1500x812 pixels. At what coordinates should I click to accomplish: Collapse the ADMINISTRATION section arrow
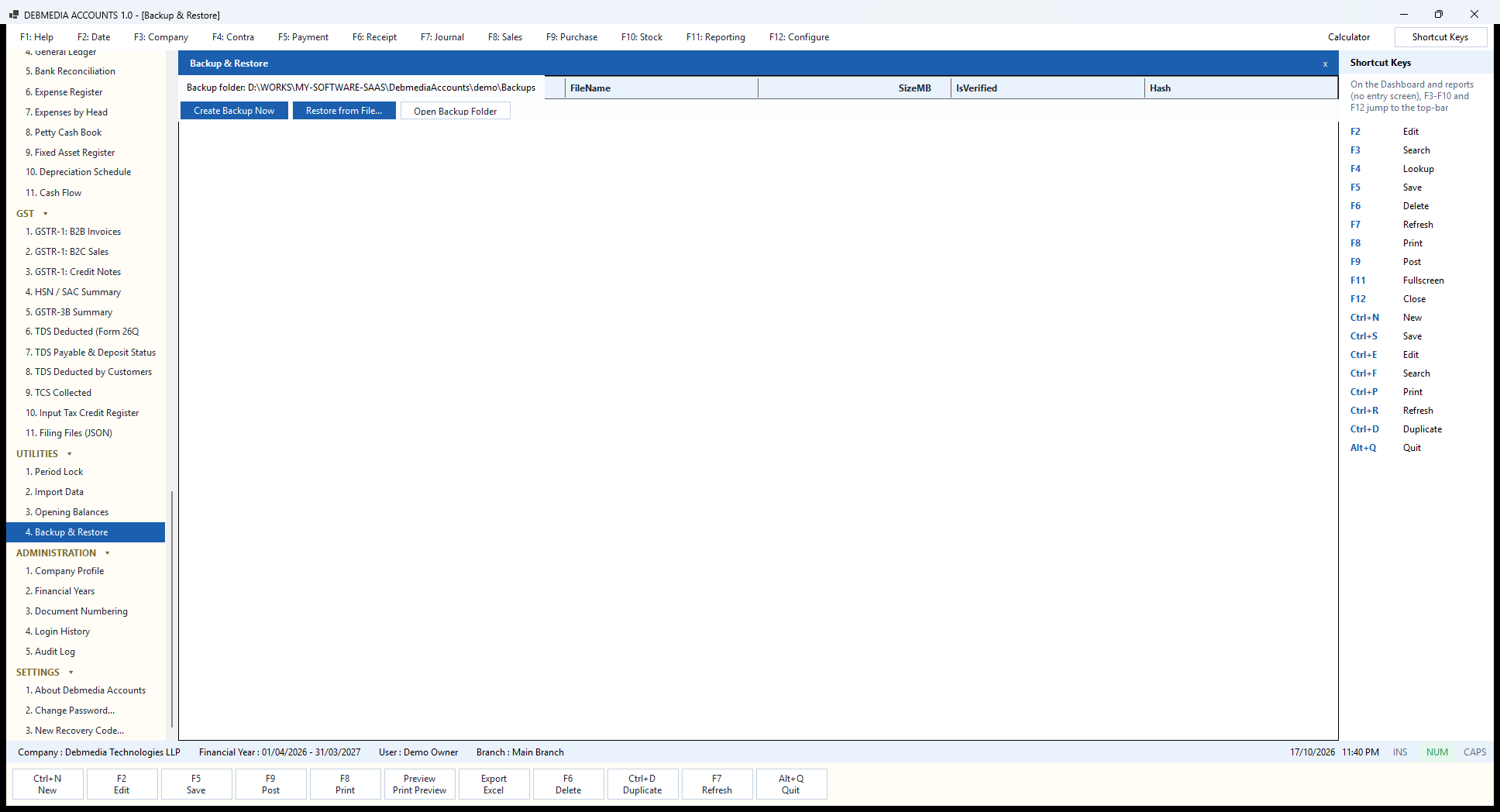[x=107, y=553]
